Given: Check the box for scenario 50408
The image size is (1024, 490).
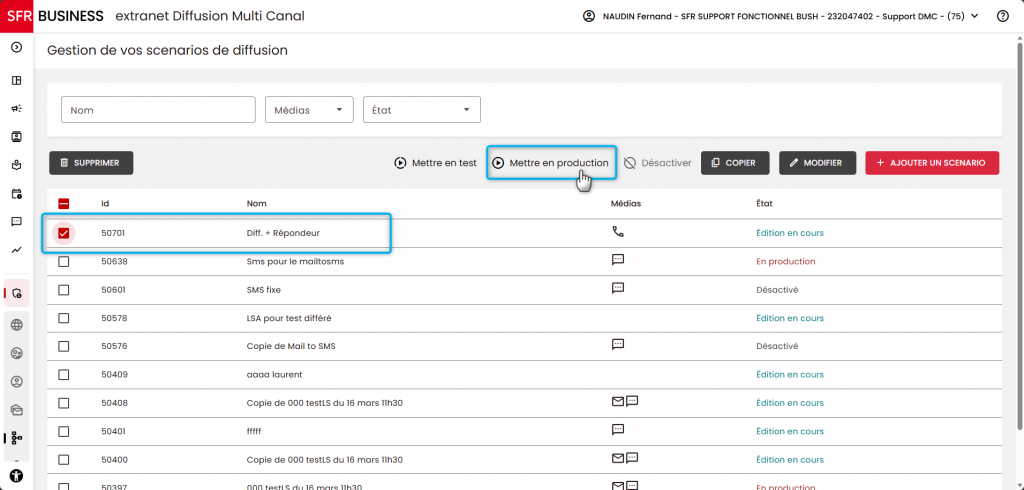Looking at the screenshot, I should coord(63,403).
